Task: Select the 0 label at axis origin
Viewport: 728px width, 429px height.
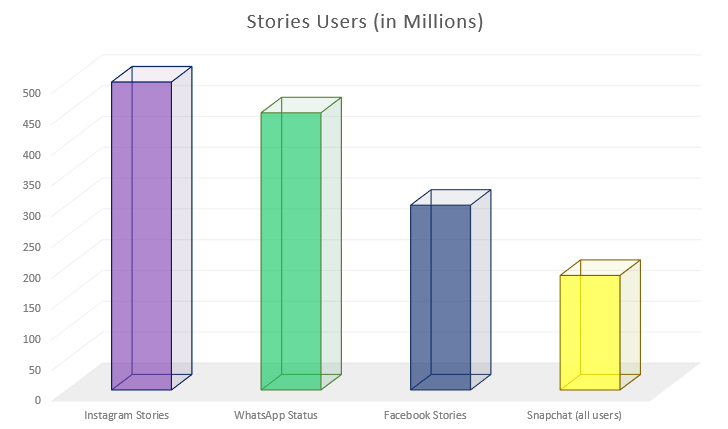Action: pyautogui.click(x=38, y=399)
